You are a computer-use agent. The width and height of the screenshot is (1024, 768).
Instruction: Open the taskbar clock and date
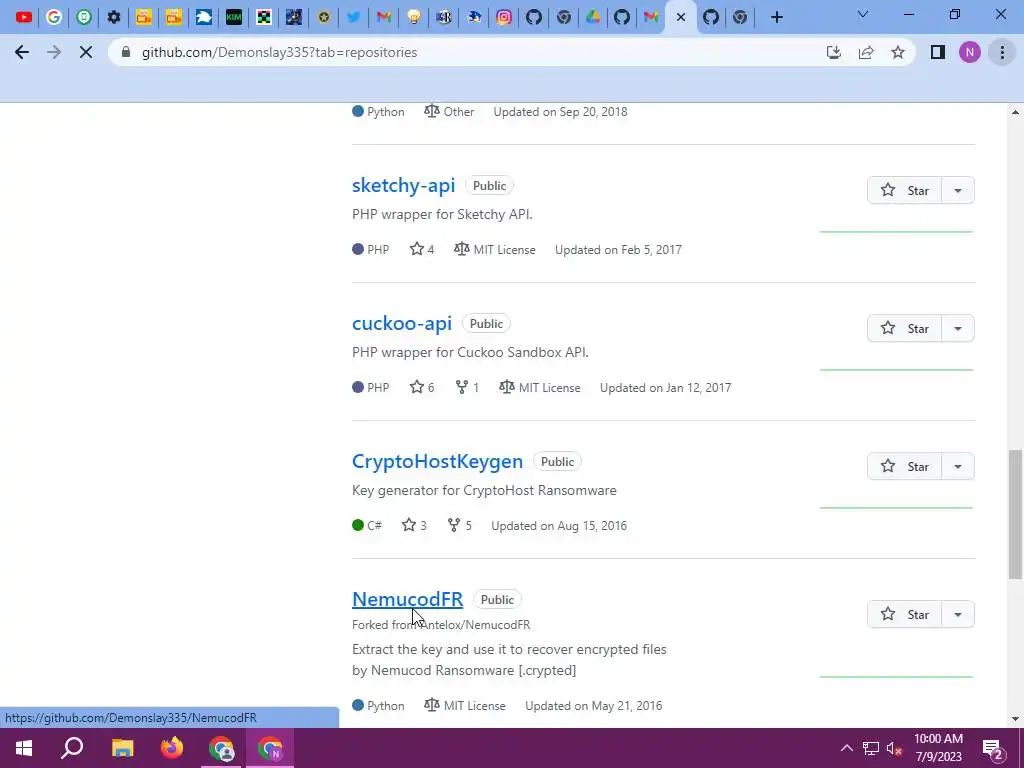938,748
